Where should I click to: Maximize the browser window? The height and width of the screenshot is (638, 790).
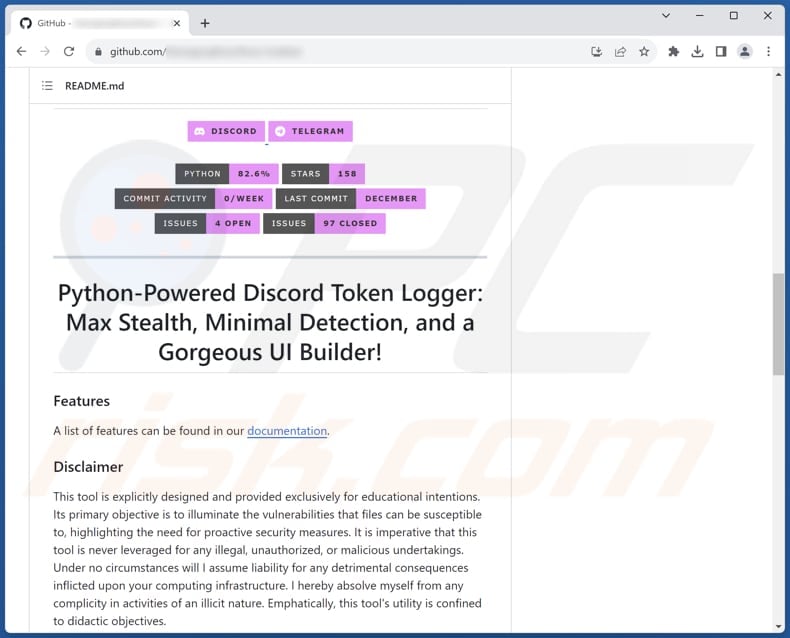tap(734, 16)
